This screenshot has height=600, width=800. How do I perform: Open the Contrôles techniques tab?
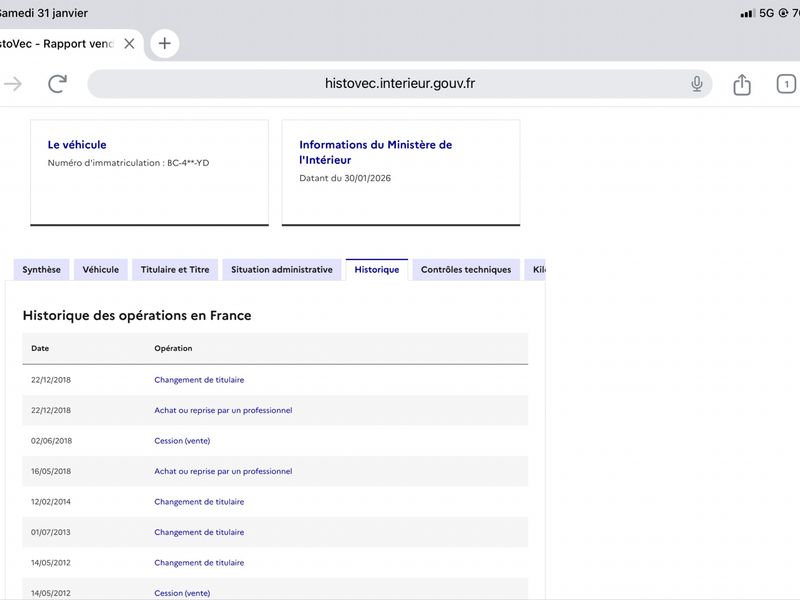coord(465,270)
